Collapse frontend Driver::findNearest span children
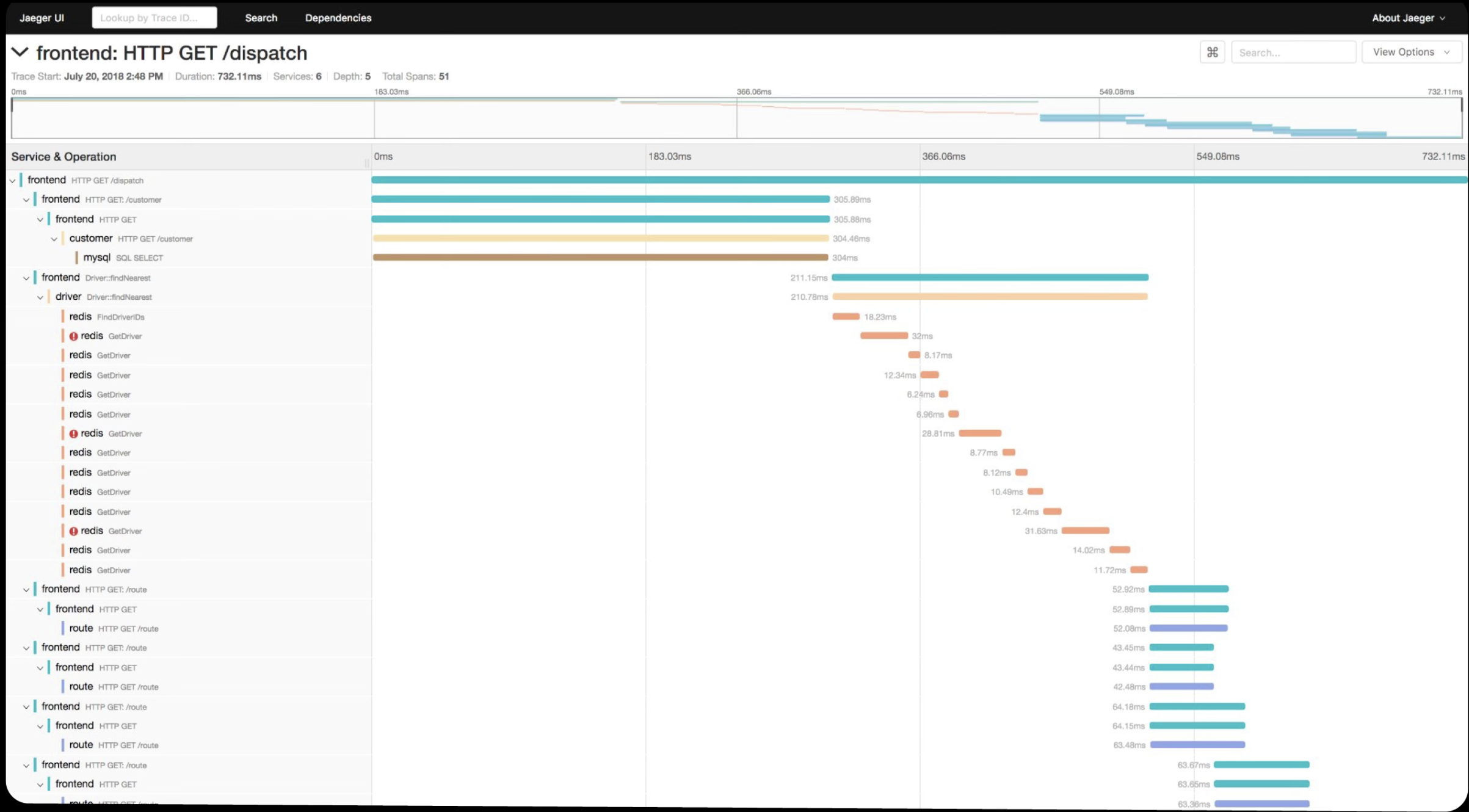The height and width of the screenshot is (812, 1469). click(x=26, y=278)
